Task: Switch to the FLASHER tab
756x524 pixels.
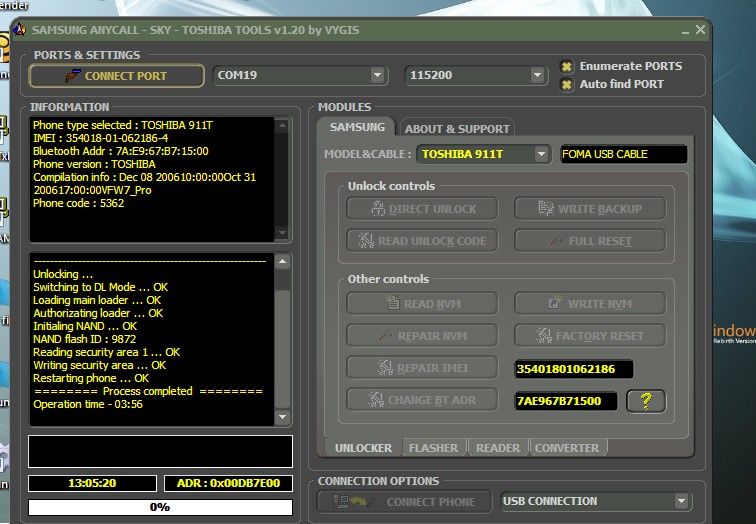Action: tap(433, 448)
